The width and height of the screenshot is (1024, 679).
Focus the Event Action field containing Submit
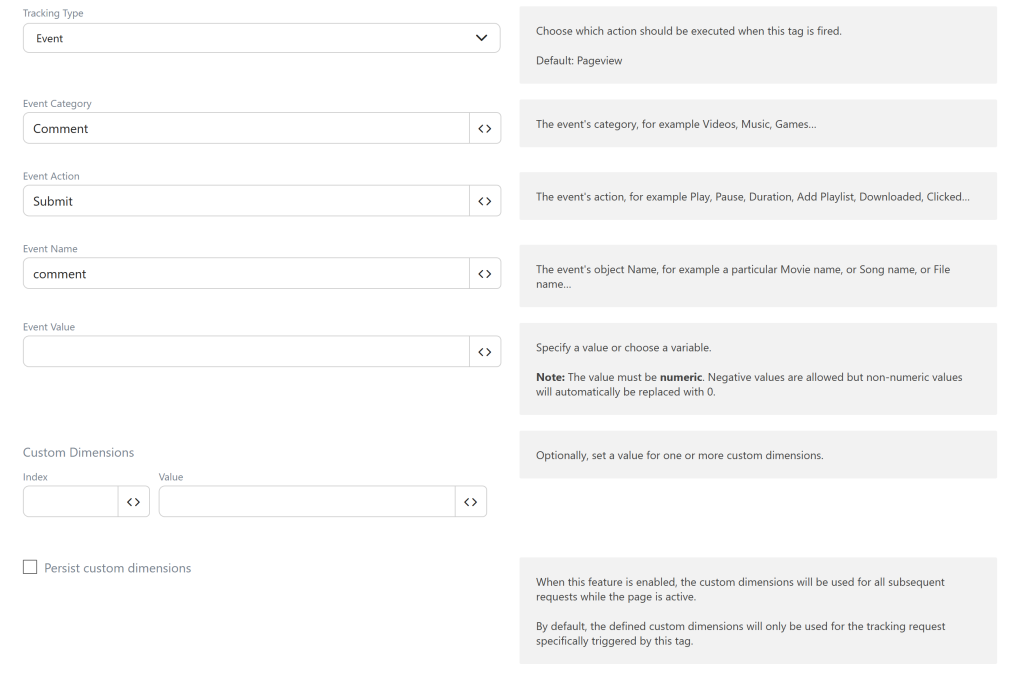(x=246, y=201)
